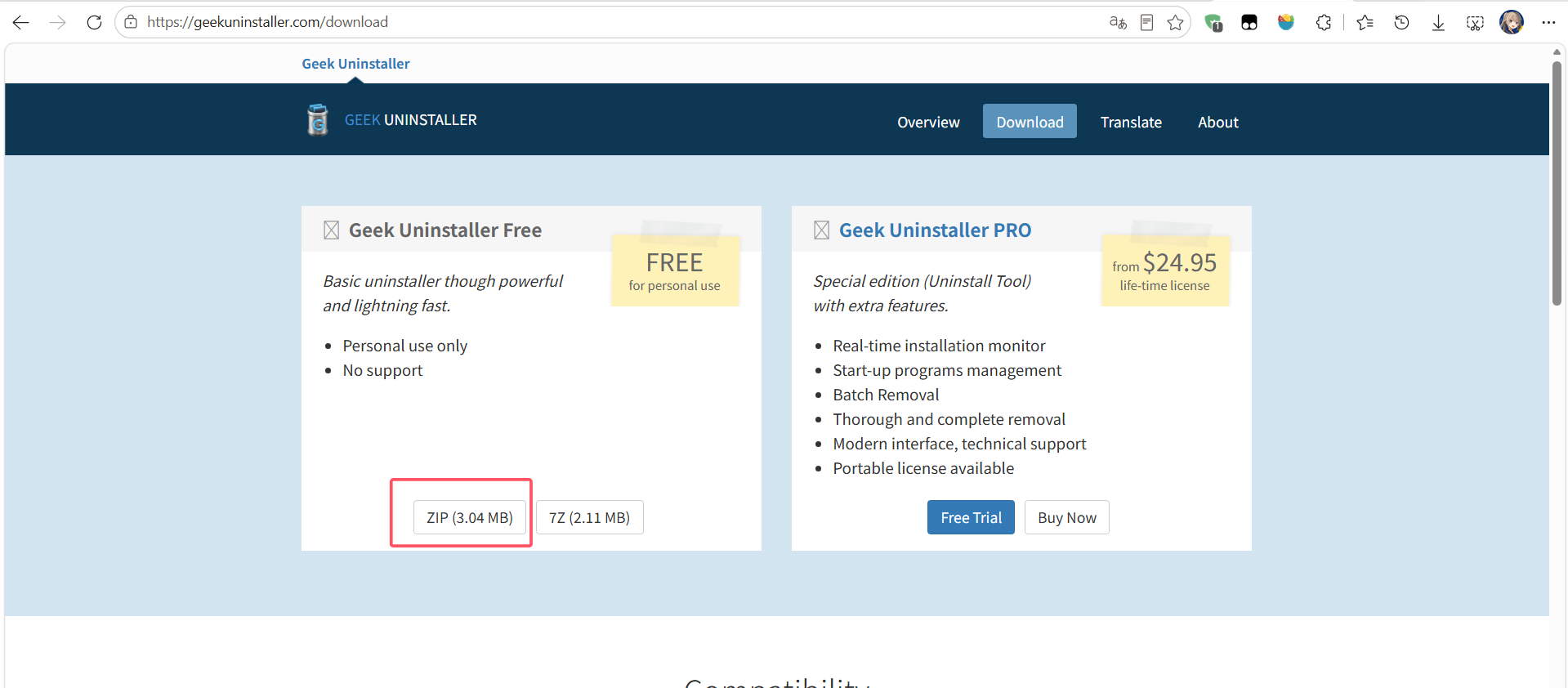Click the Thorough and complete removal text

(x=949, y=419)
